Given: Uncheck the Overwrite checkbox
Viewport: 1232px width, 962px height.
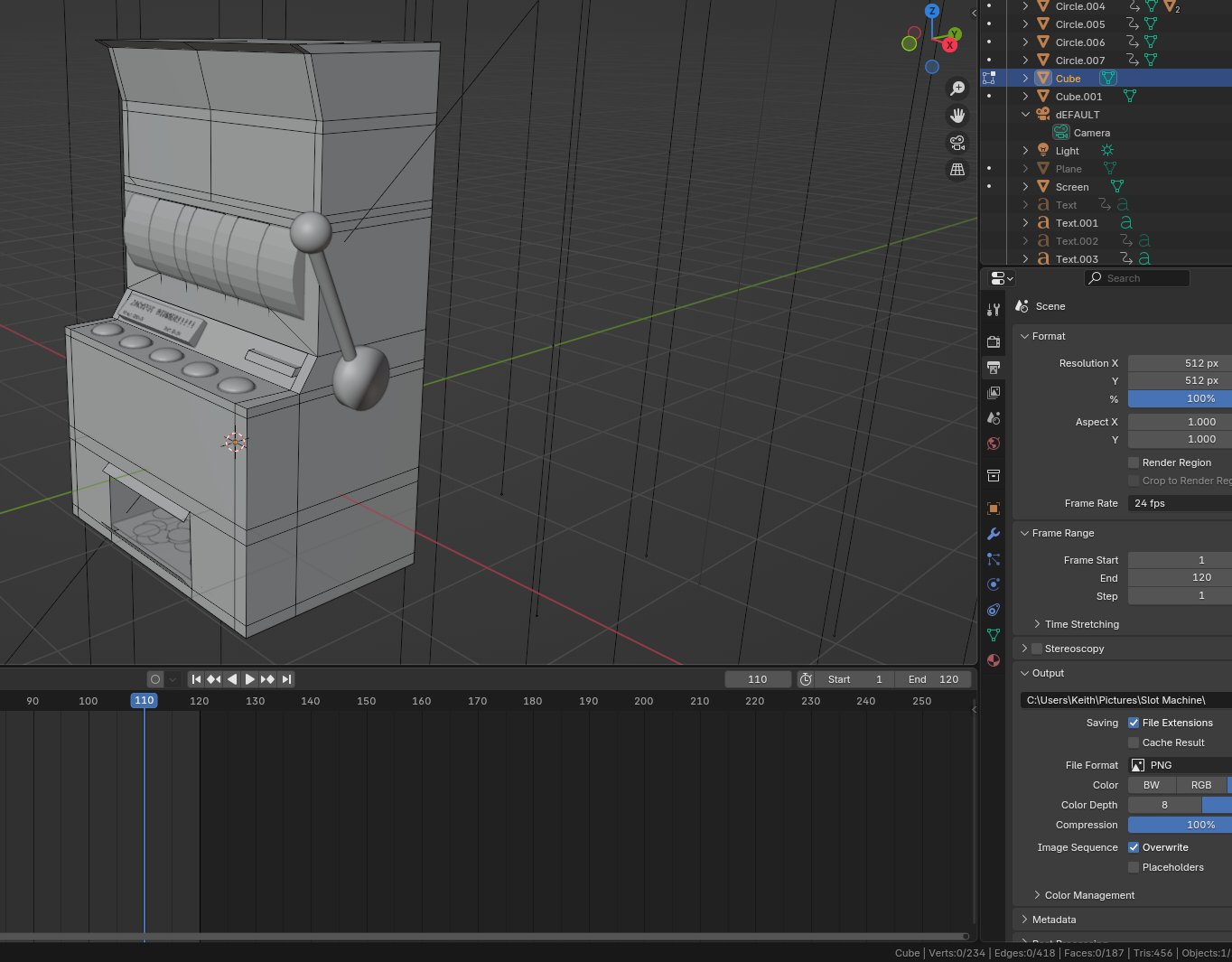Looking at the screenshot, I should 1134,847.
